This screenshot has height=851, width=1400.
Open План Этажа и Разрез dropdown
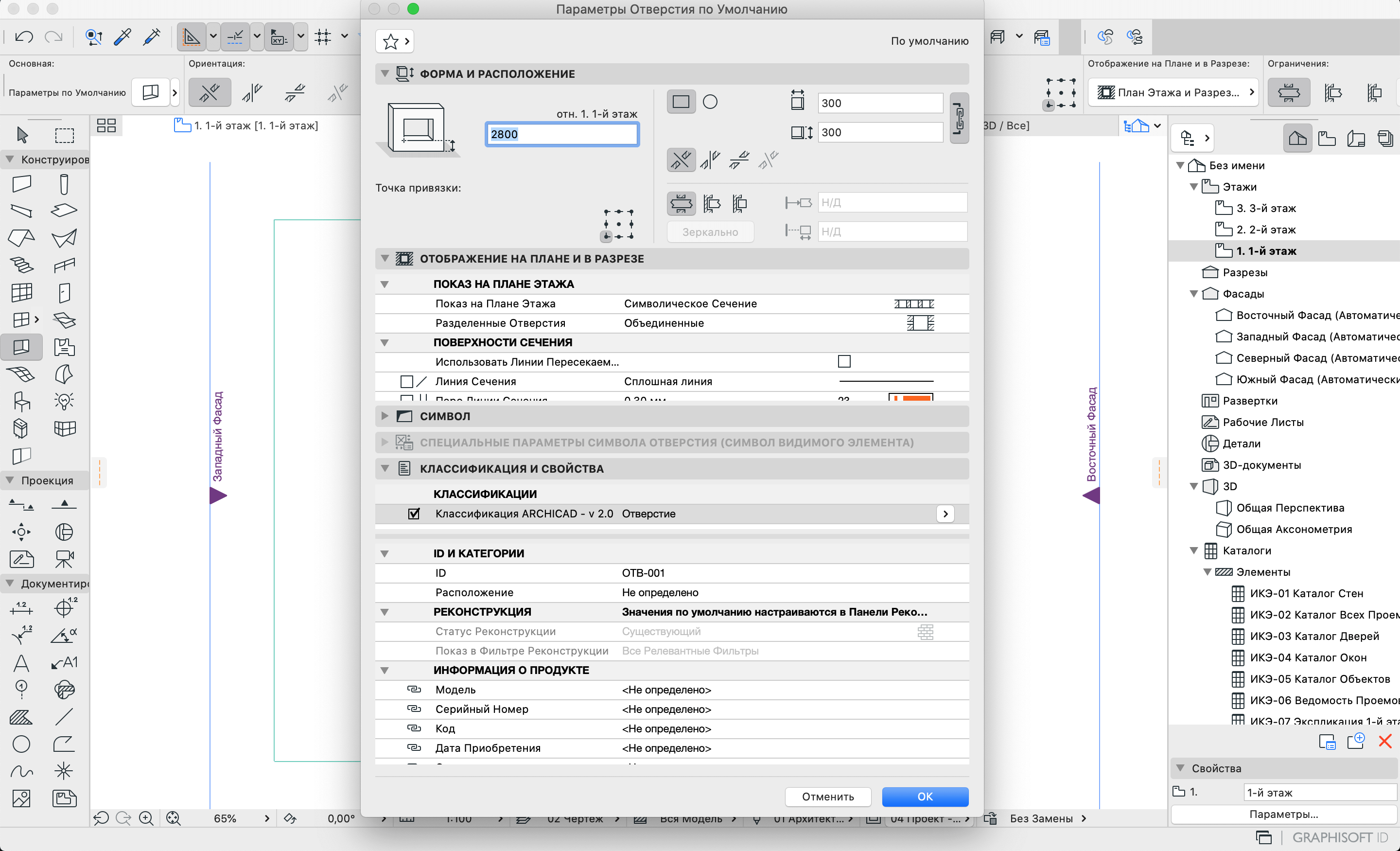pos(1174,92)
